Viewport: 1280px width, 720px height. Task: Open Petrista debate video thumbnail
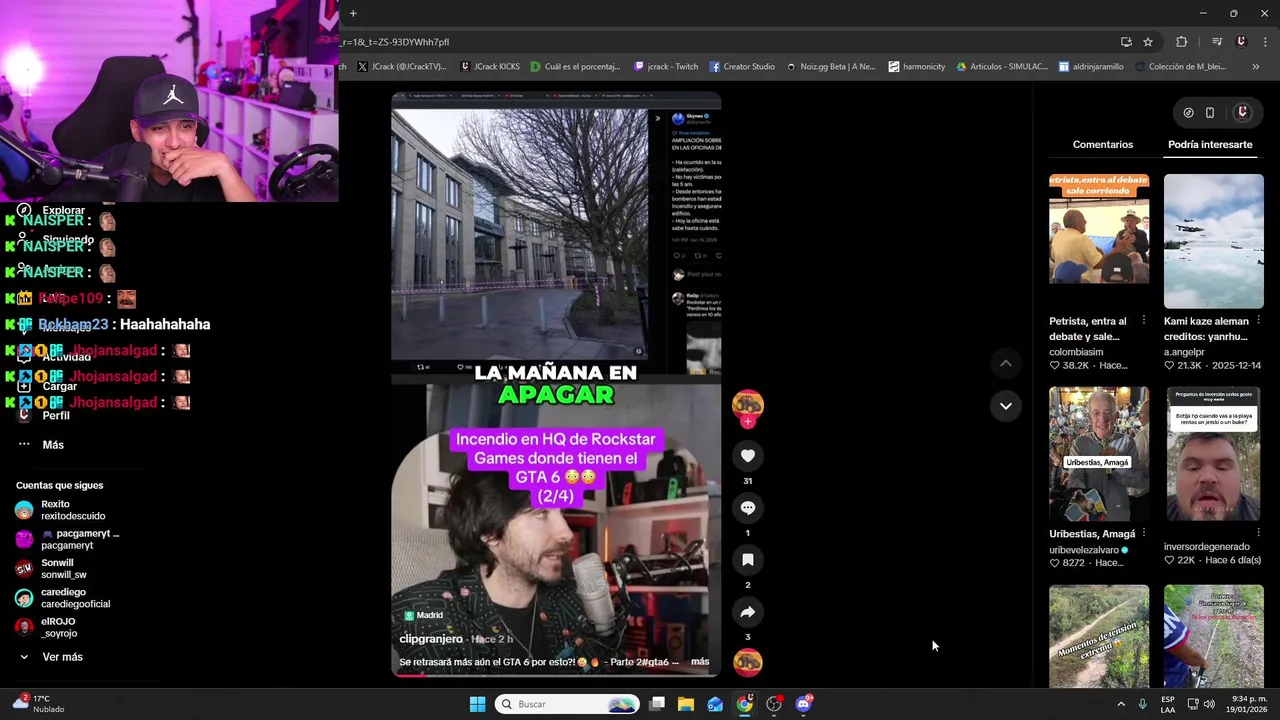tap(1099, 241)
